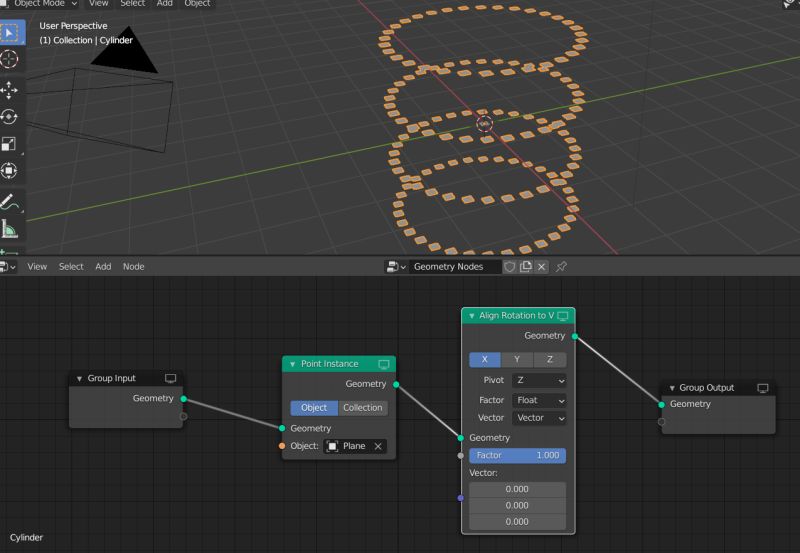Choose the Annotate pencil tool
This screenshot has width=800, height=553.
pos(9,202)
